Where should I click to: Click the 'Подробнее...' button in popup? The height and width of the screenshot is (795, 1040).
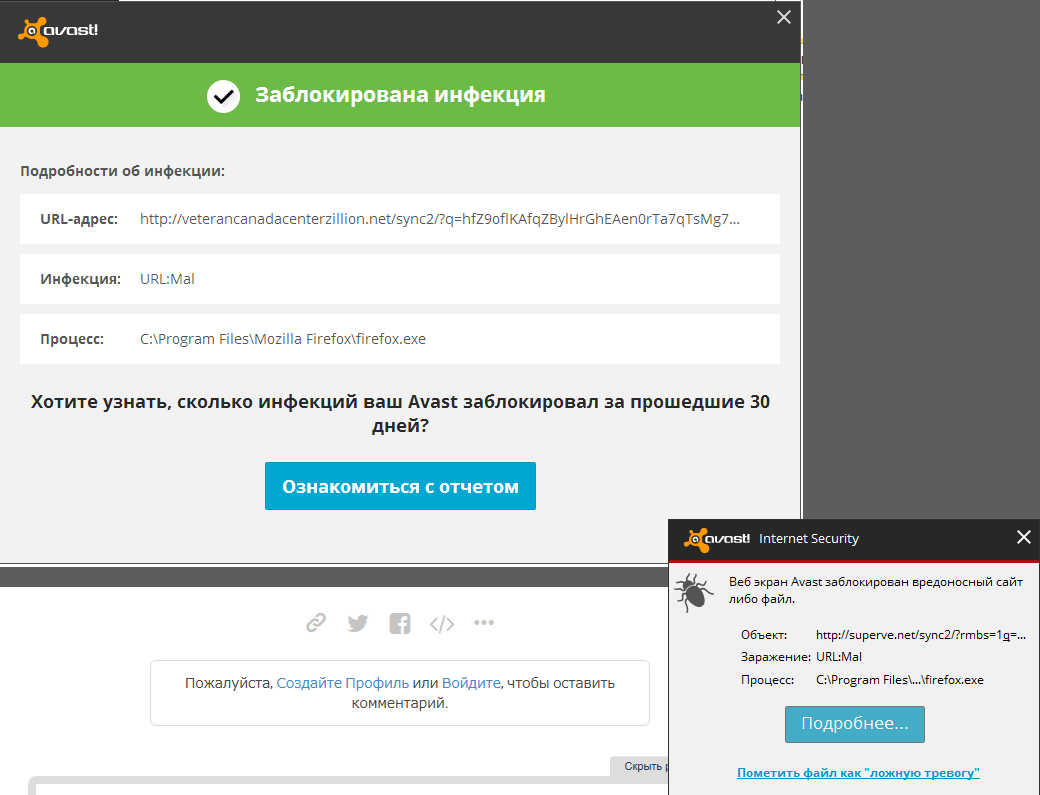tap(854, 724)
